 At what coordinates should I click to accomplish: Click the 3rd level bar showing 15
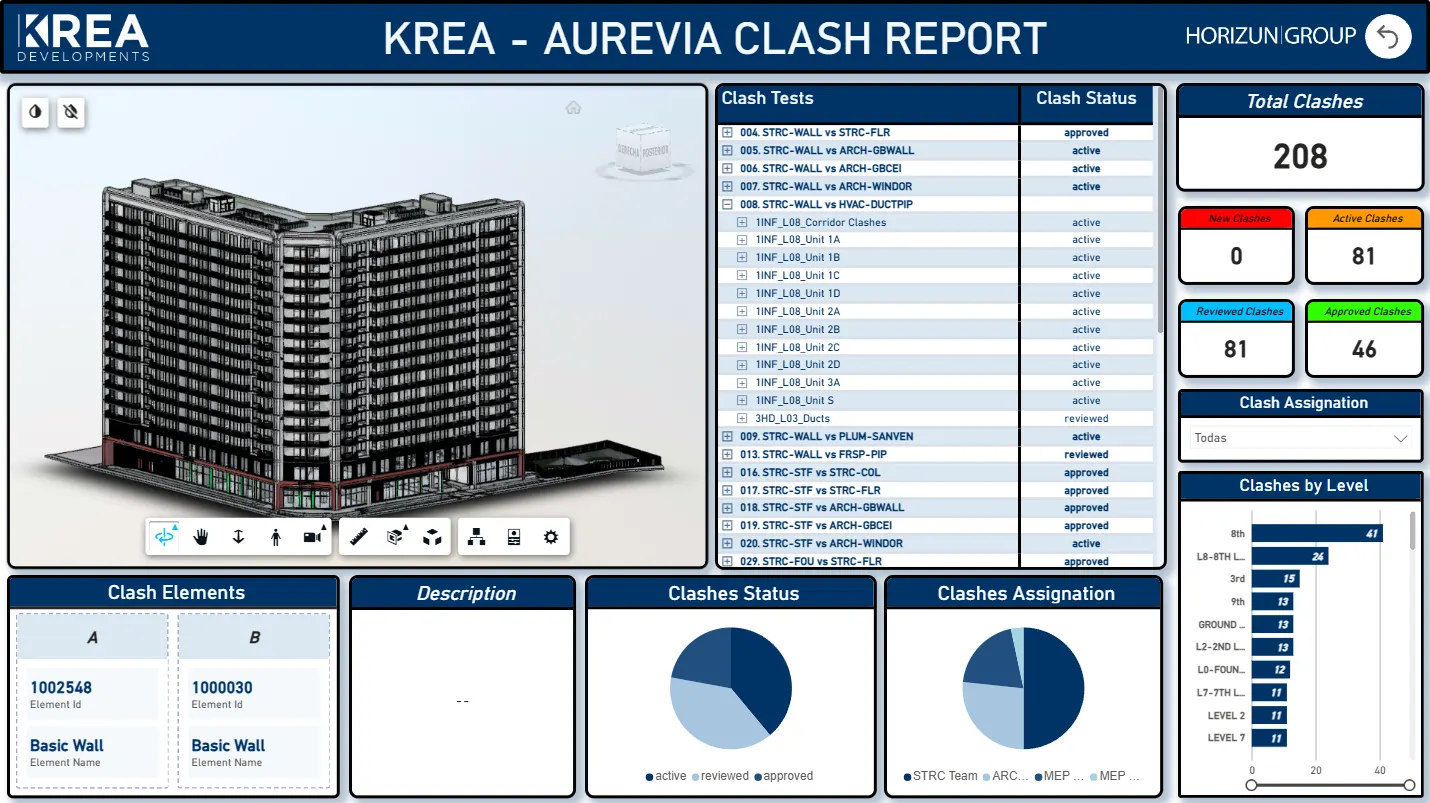click(1275, 579)
